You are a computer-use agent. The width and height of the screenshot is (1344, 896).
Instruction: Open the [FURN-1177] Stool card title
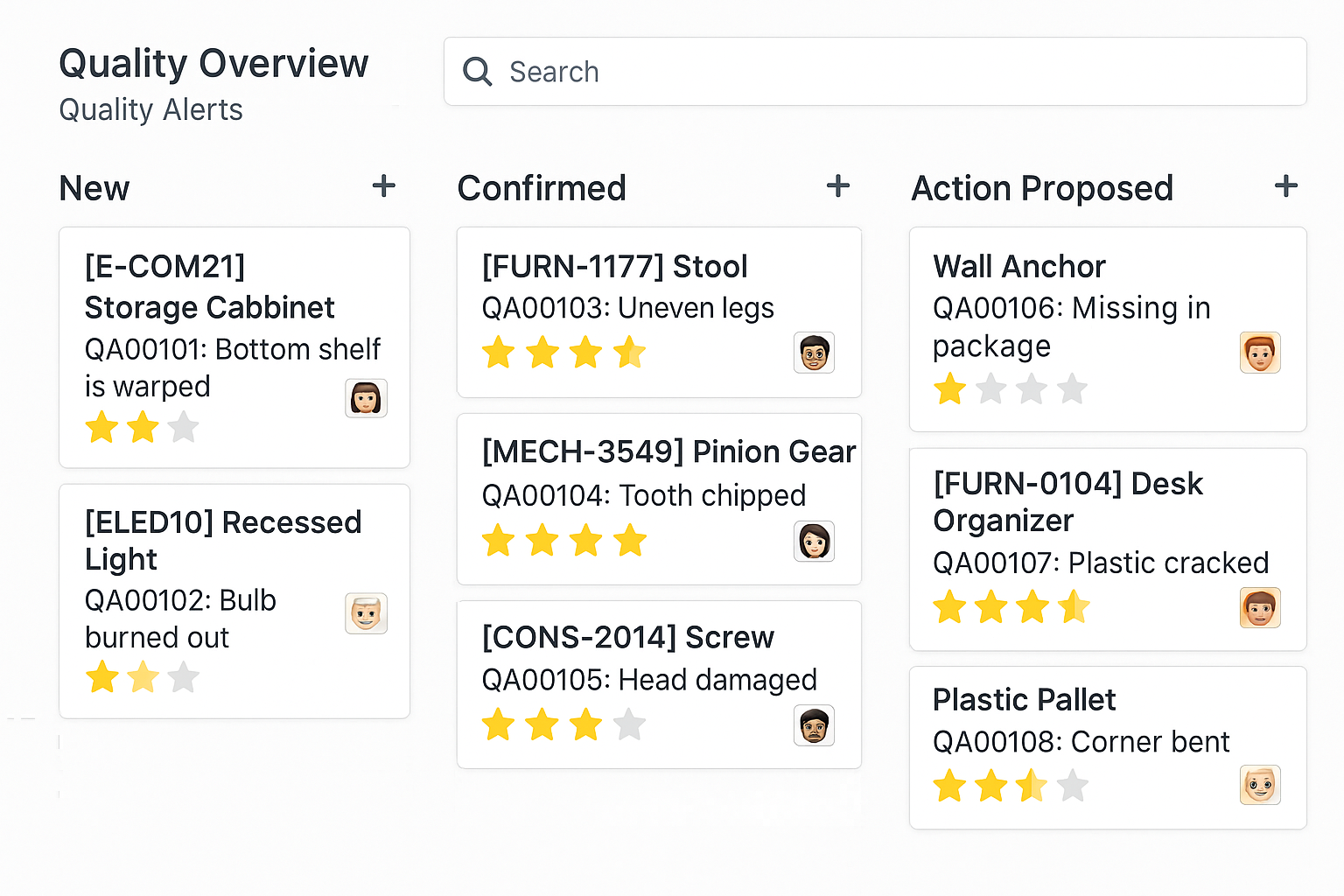pyautogui.click(x=614, y=266)
